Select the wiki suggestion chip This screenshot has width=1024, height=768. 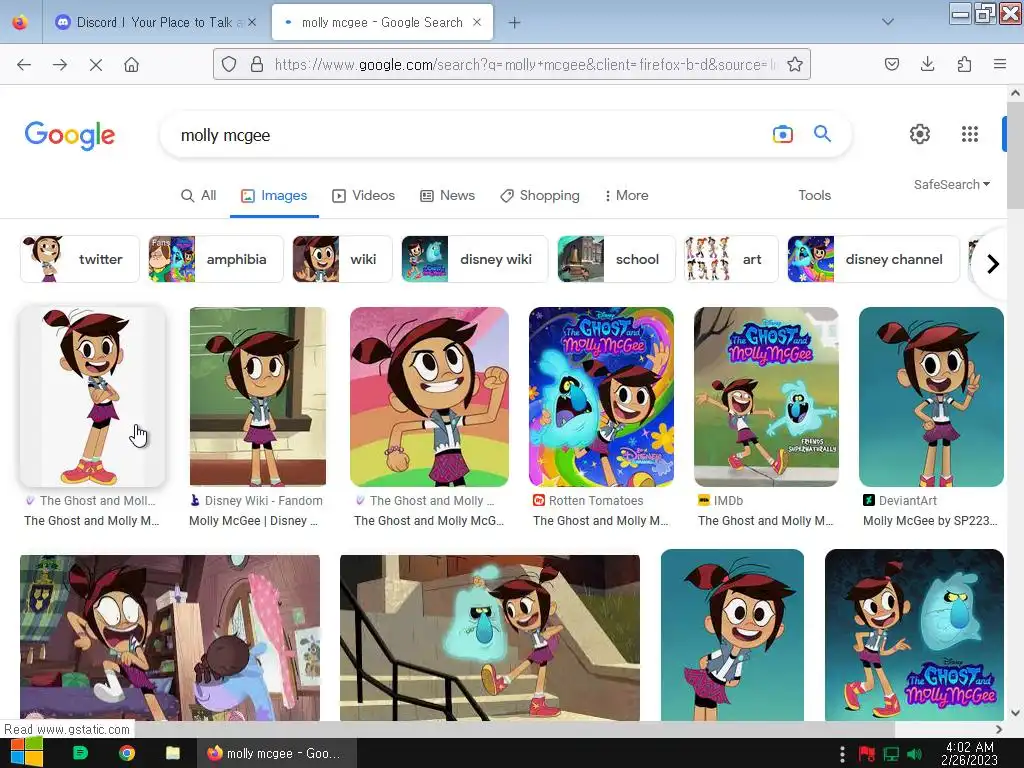point(342,259)
